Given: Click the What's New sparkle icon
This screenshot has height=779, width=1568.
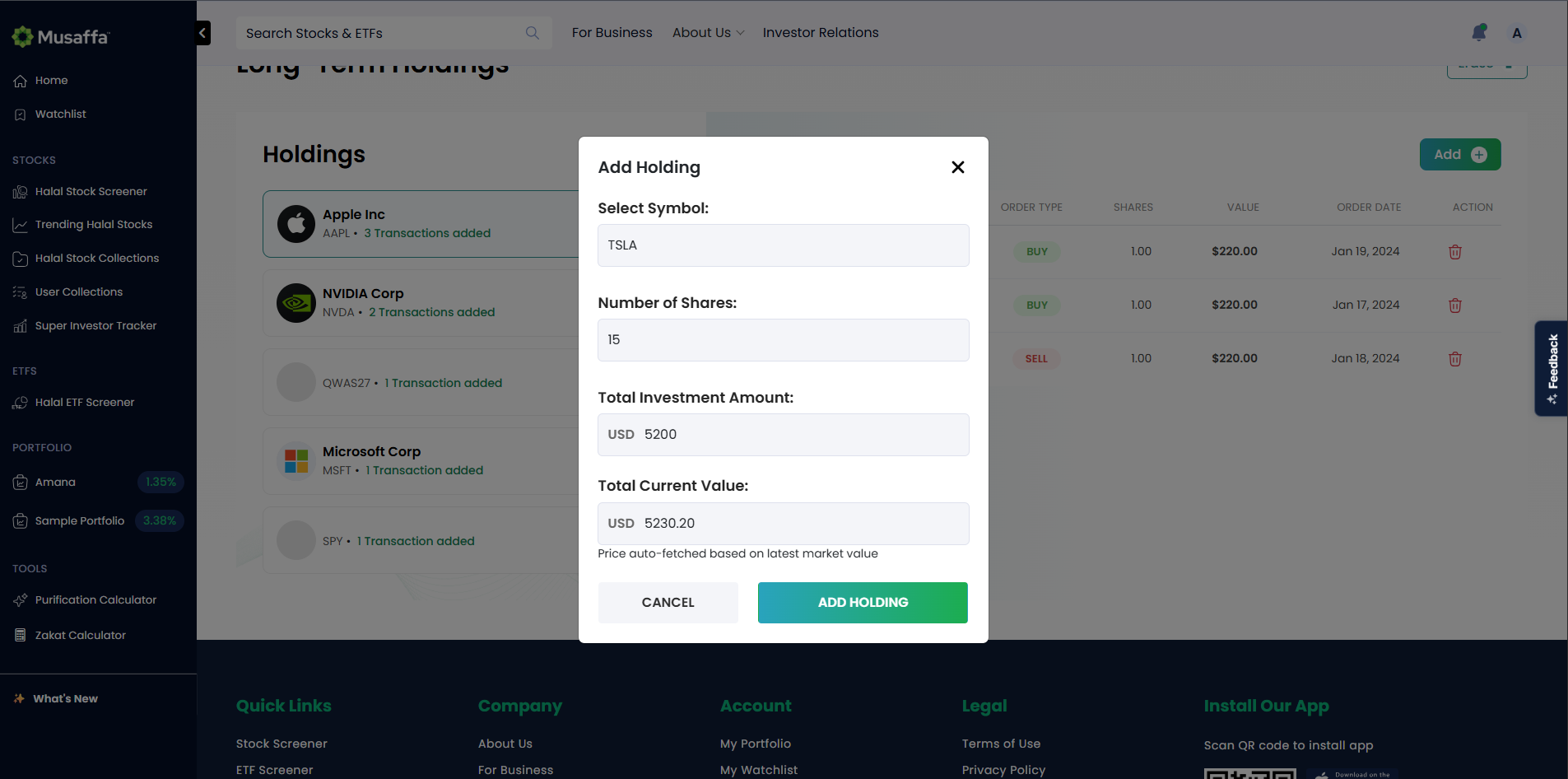Looking at the screenshot, I should point(19,699).
